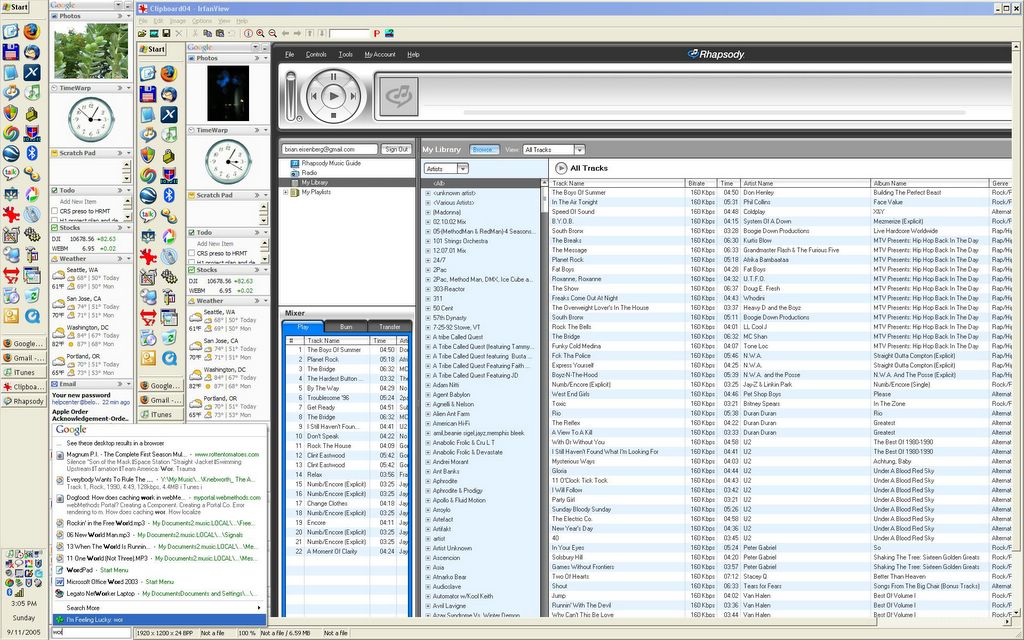This screenshot has width=1024, height=640.
Task: Open image information via the red circled i icon
Action: pyautogui.click(x=248, y=33)
